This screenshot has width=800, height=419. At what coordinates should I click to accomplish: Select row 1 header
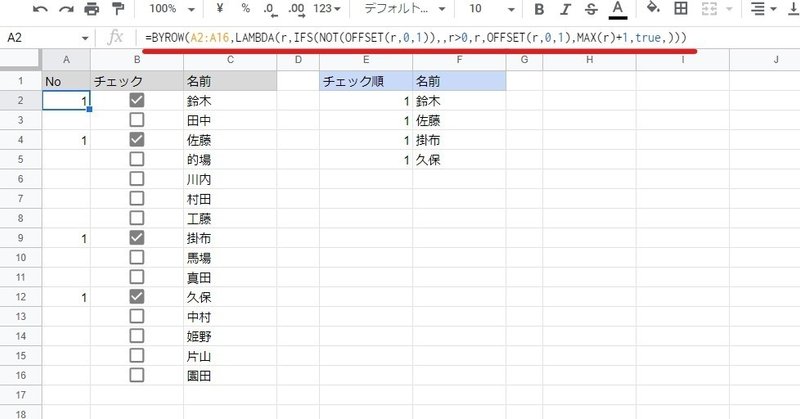pyautogui.click(x=20, y=81)
